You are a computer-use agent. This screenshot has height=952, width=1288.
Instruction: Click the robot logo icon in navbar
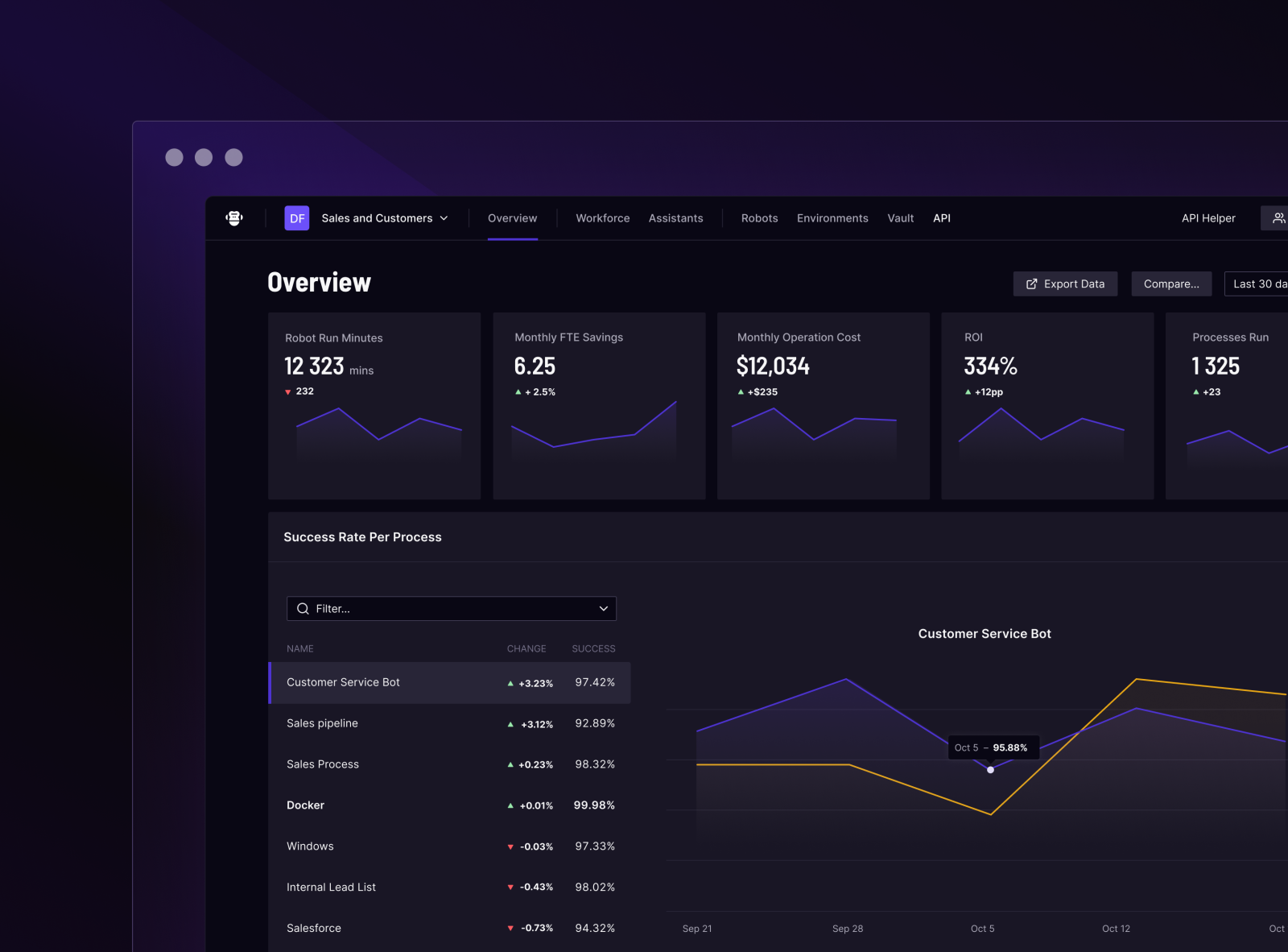pyautogui.click(x=234, y=218)
